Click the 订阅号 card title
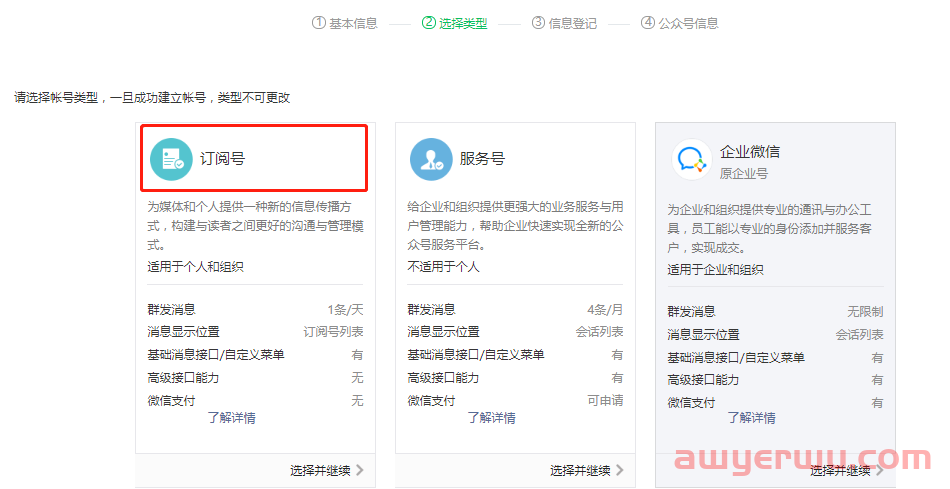This screenshot has width=950, height=489. click(222, 159)
